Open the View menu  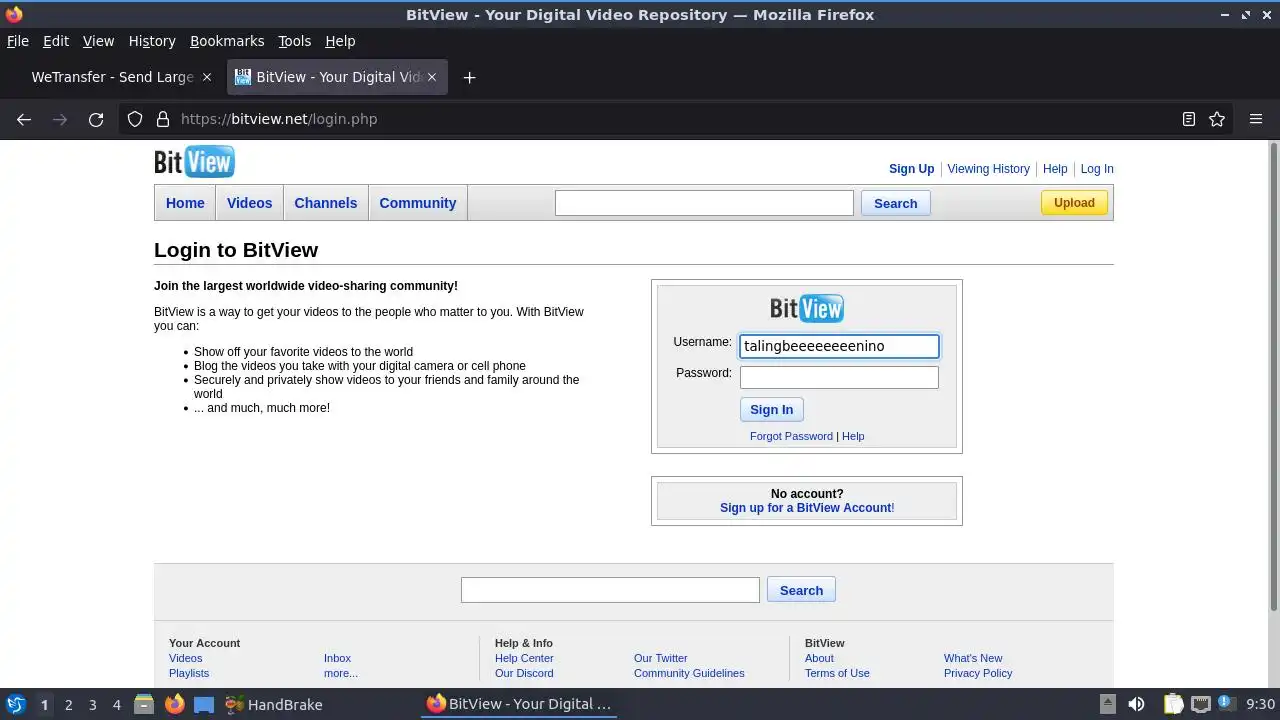98,41
